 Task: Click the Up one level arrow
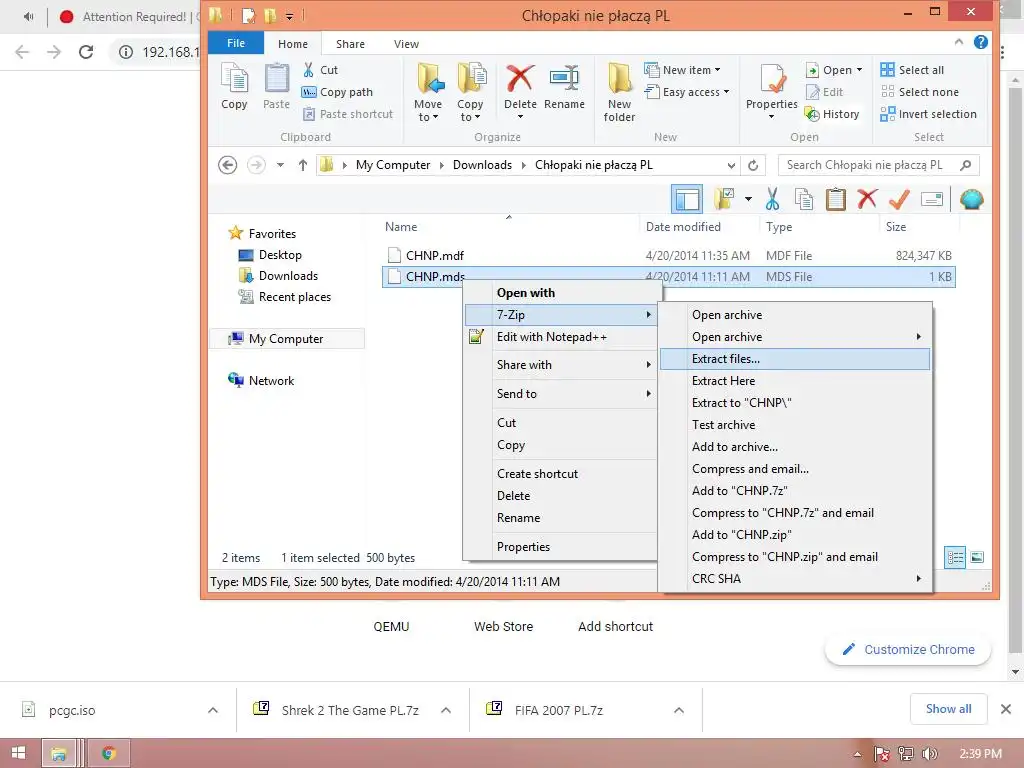point(302,165)
